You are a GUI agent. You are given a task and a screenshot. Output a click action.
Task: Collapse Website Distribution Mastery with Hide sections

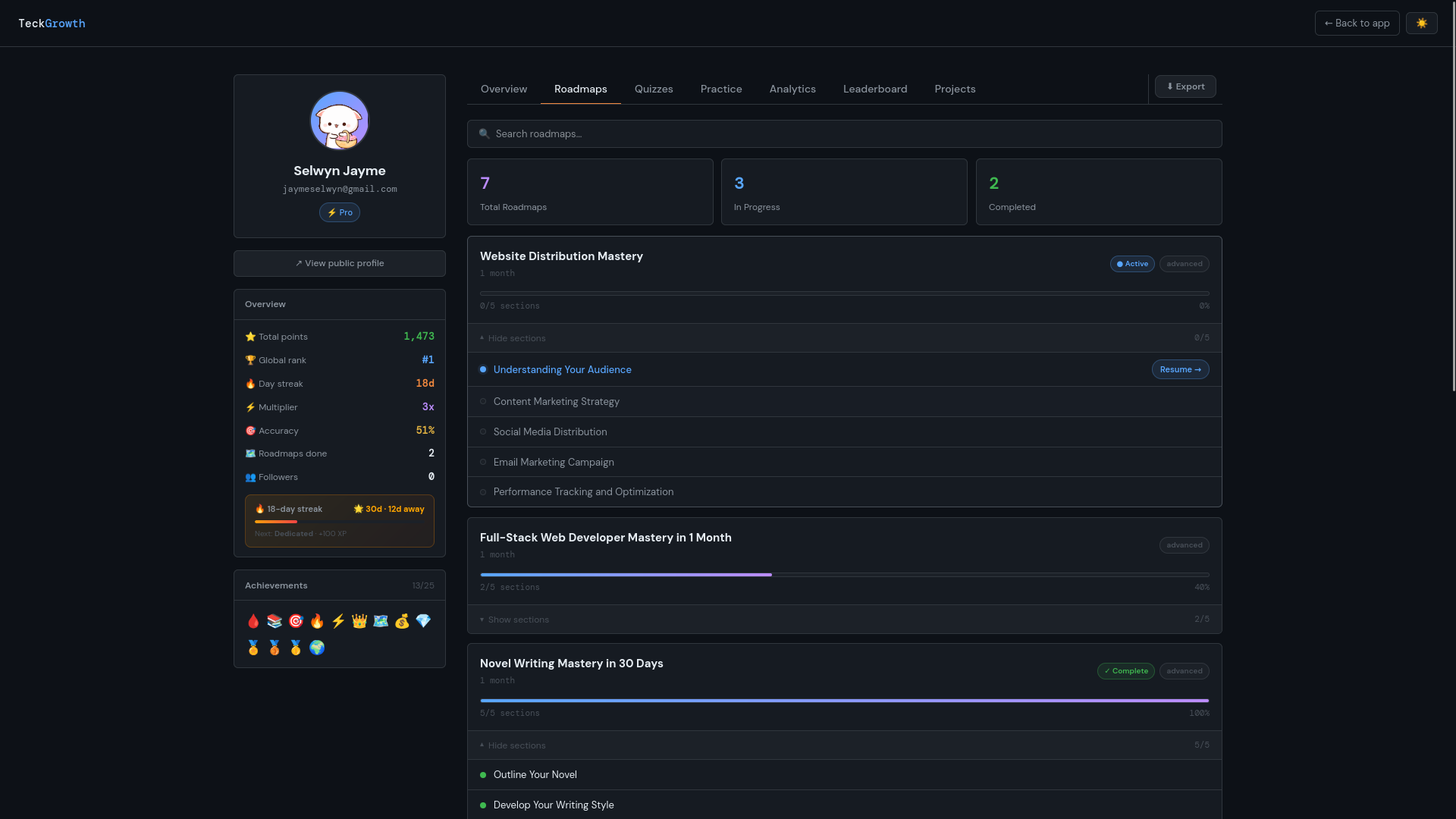coord(845,338)
